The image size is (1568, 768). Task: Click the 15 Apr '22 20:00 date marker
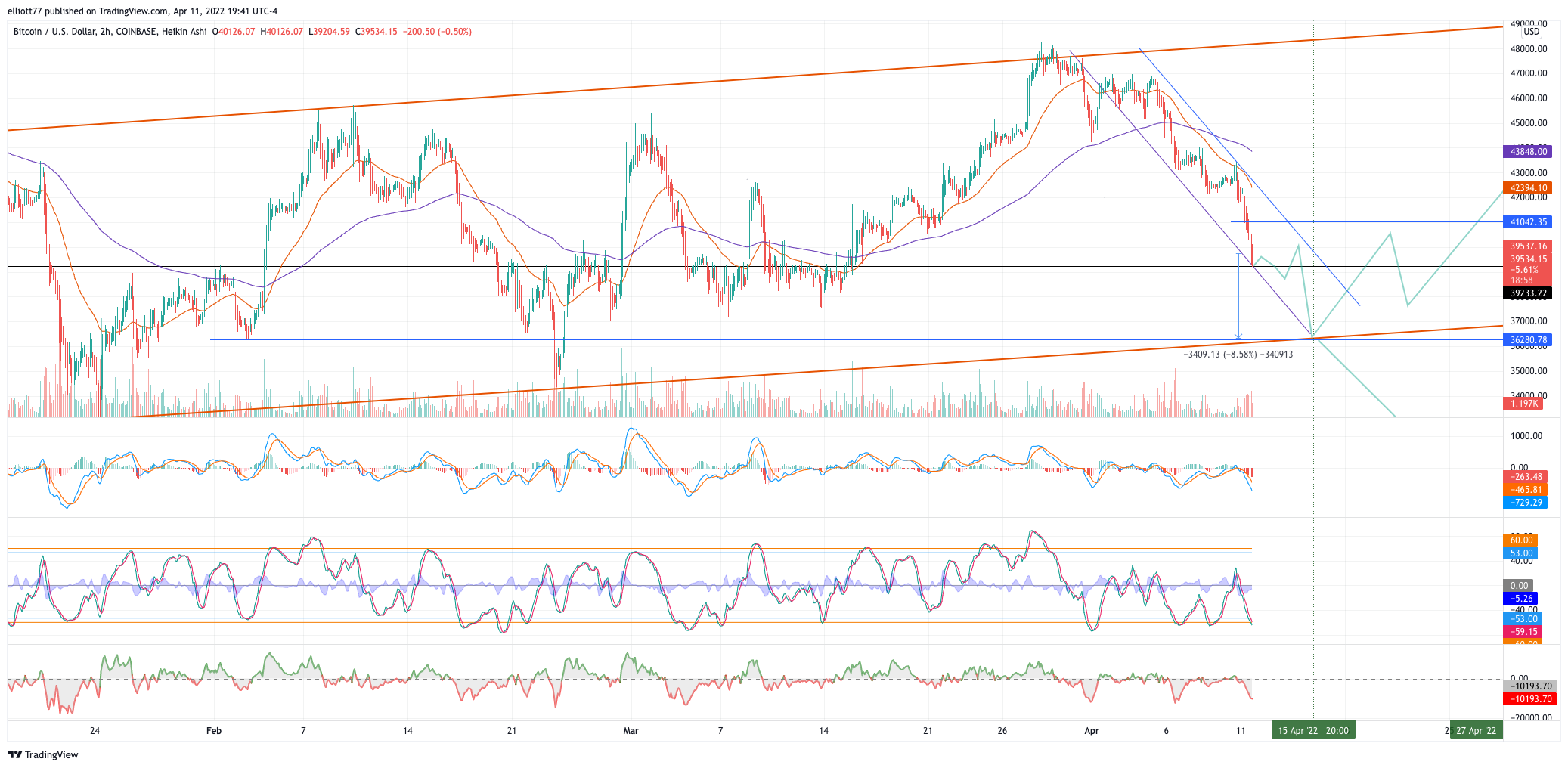(x=1313, y=730)
